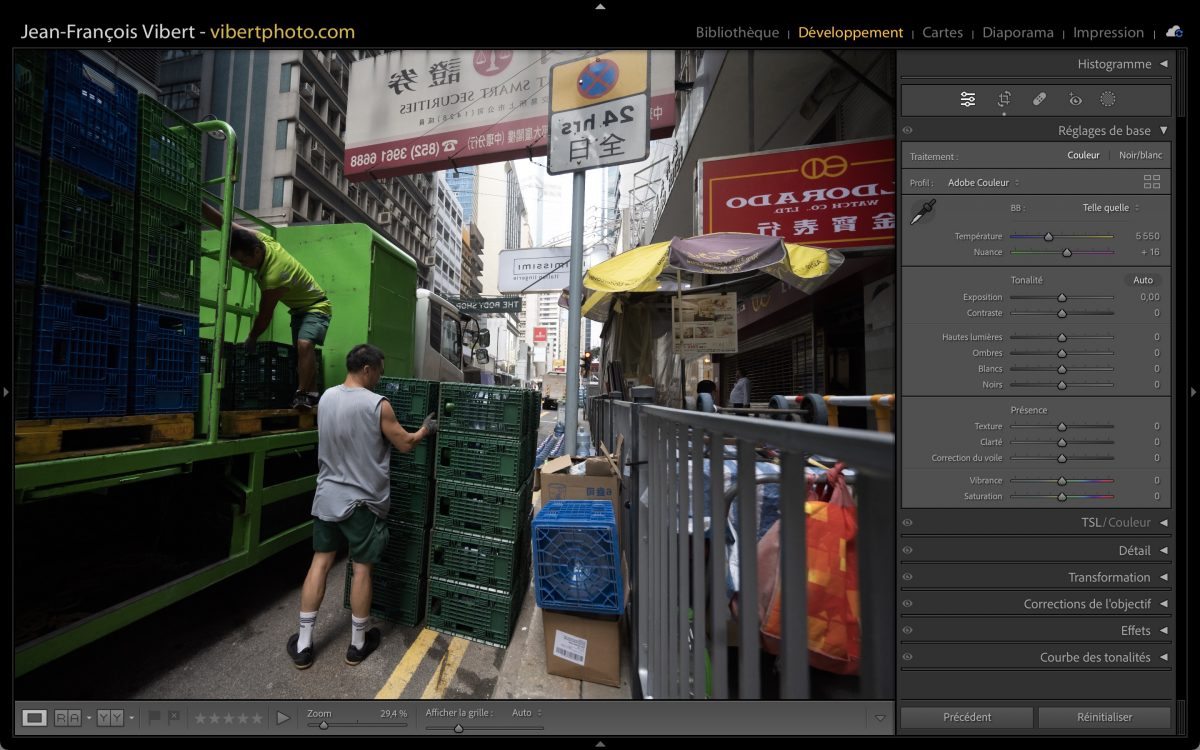Image resolution: width=1200 pixels, height=750 pixels.
Task: Expand the Histogramme panel
Action: coord(1121,64)
